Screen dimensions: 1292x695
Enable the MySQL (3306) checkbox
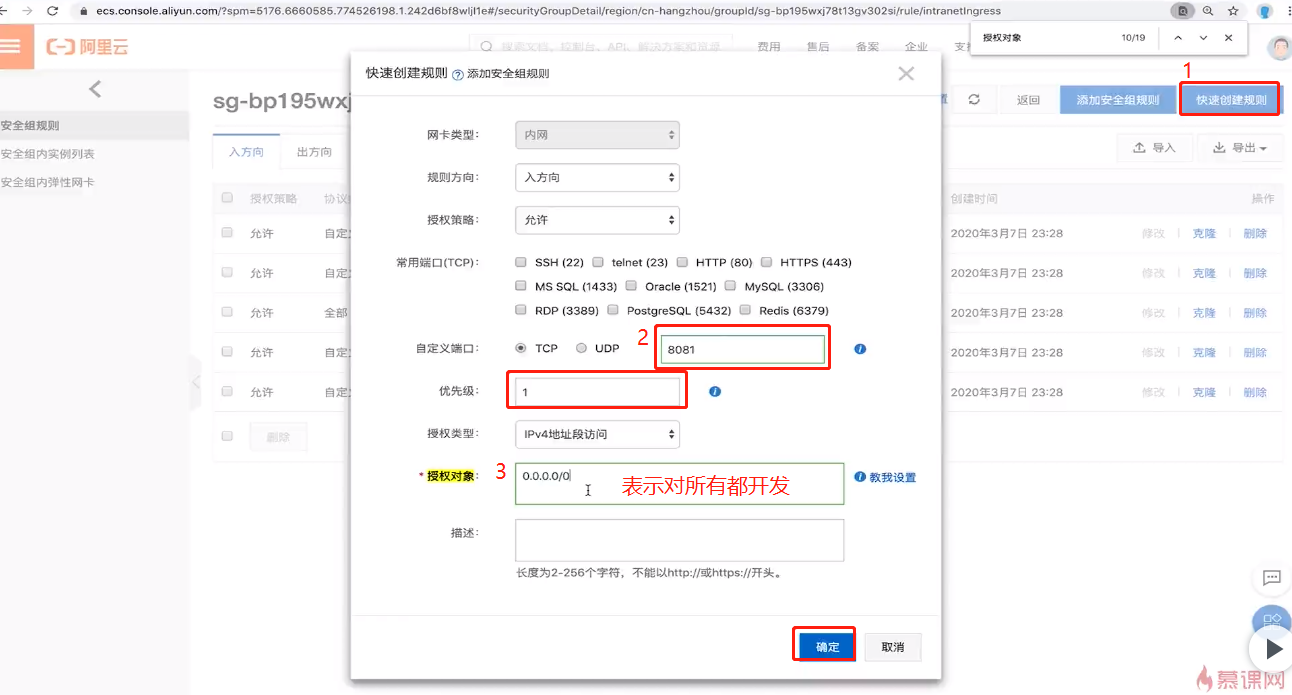coord(730,286)
